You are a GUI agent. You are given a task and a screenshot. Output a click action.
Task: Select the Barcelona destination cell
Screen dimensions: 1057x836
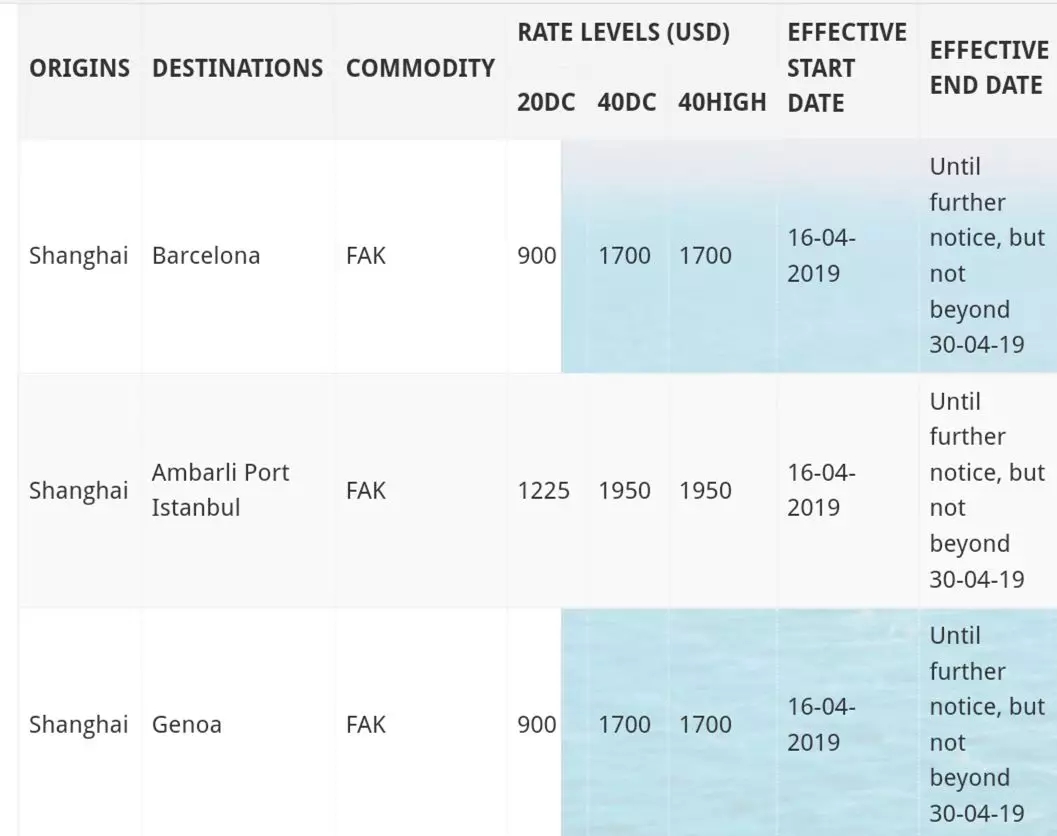(206, 256)
